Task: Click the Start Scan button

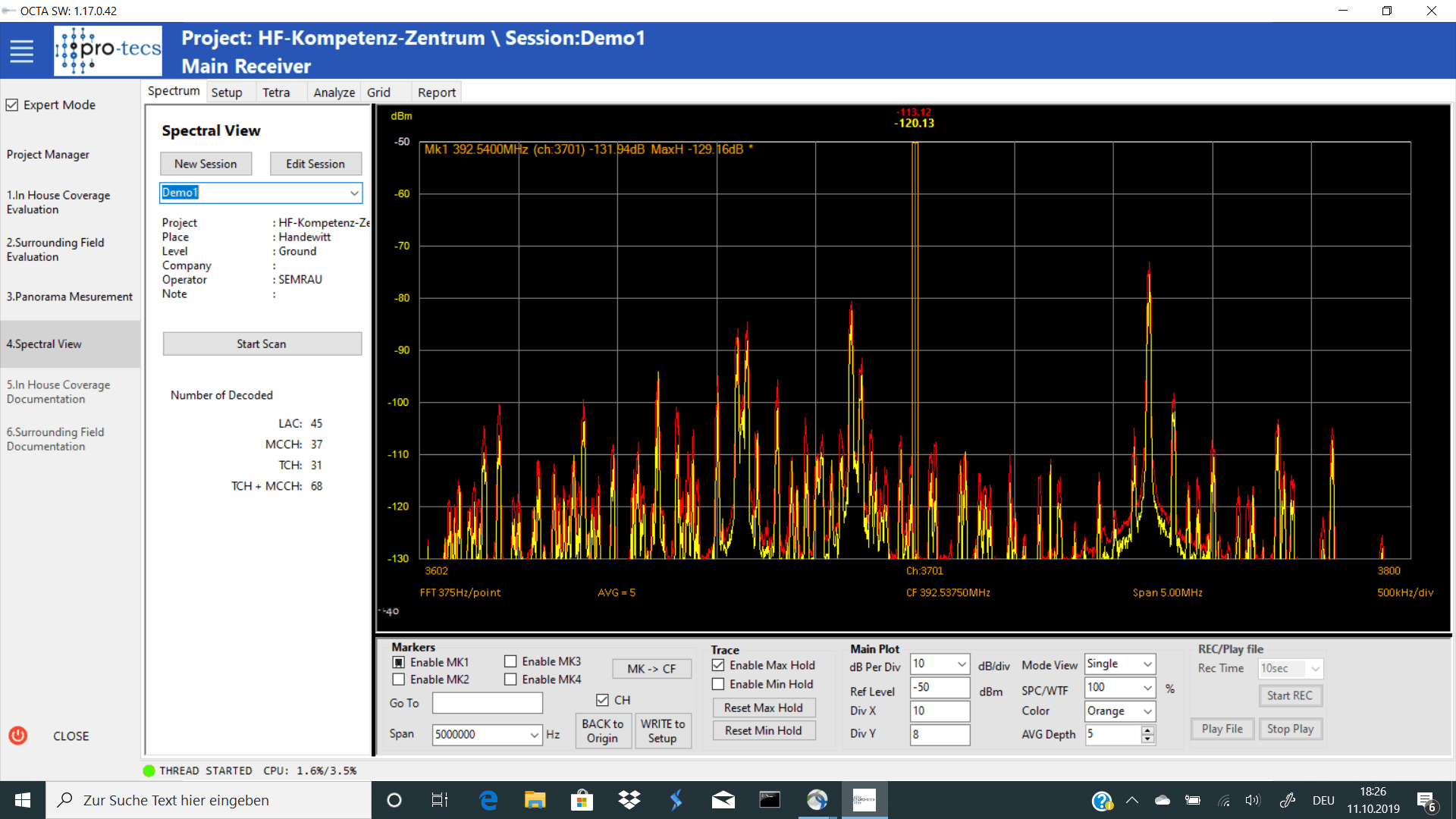Action: pyautogui.click(x=262, y=344)
